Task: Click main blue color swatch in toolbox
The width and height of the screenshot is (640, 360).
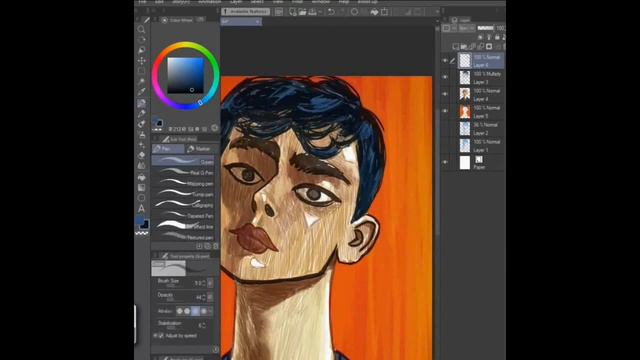Action: click(139, 221)
